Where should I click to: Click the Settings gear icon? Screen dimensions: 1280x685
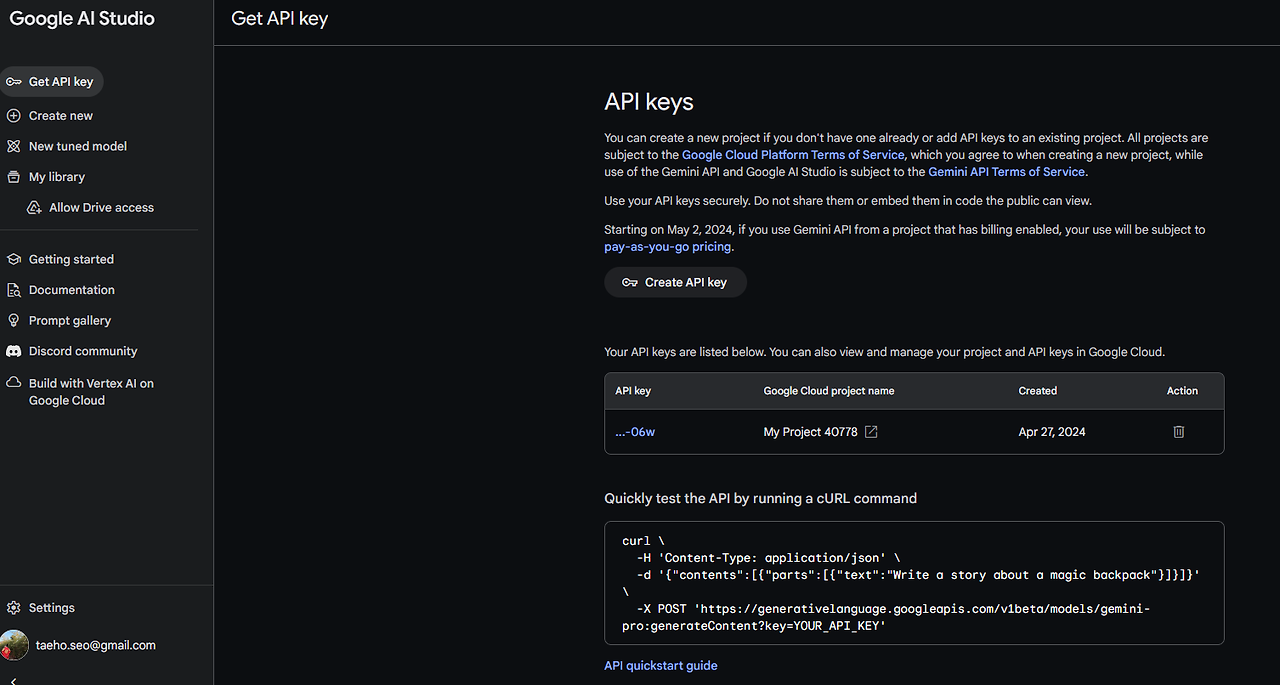(x=14, y=608)
